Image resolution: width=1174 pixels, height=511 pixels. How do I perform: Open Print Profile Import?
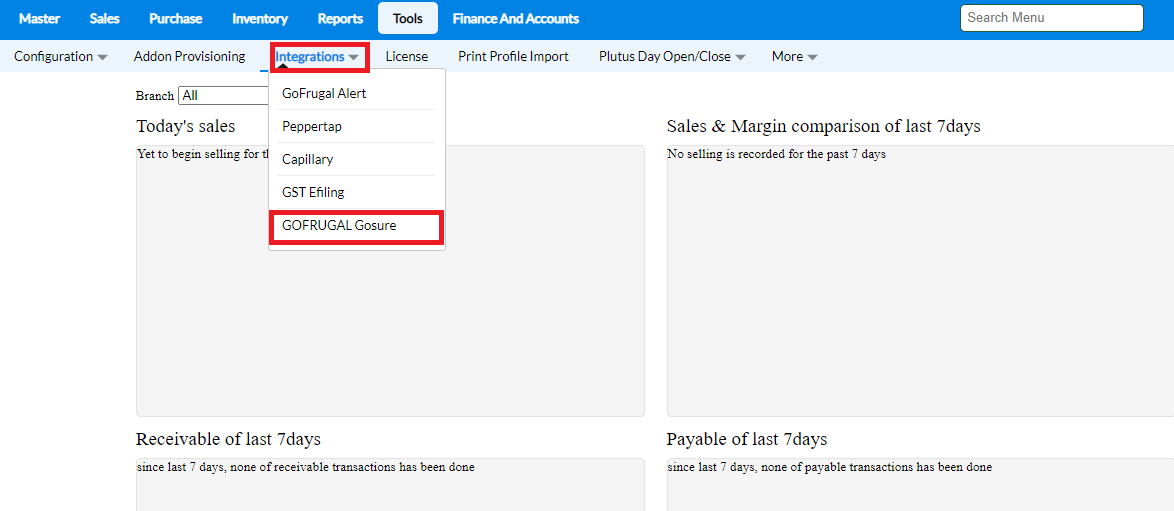click(x=513, y=57)
